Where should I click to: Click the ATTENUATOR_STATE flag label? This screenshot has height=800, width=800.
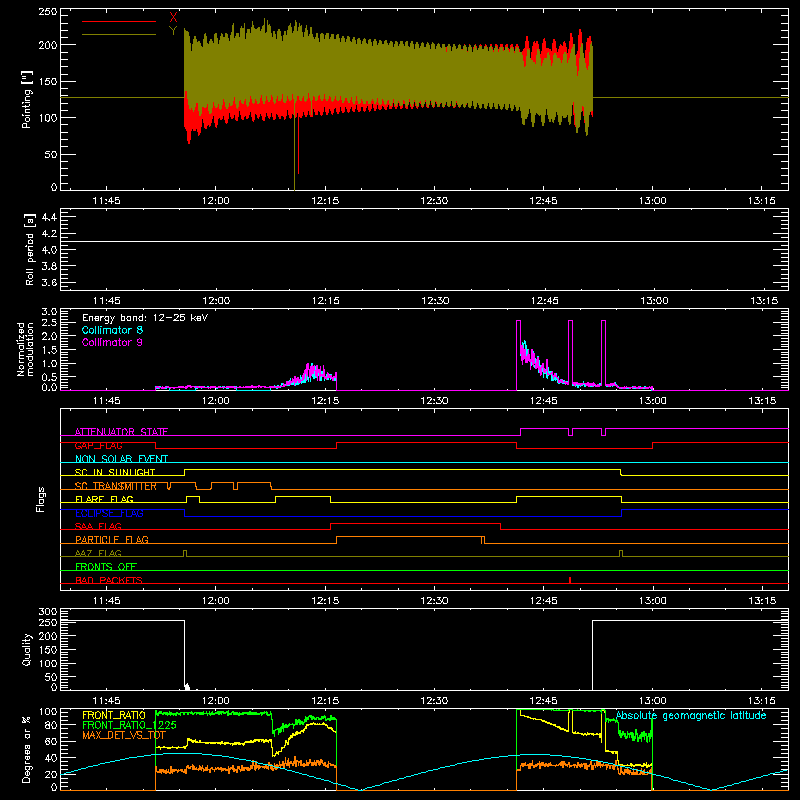click(x=121, y=432)
